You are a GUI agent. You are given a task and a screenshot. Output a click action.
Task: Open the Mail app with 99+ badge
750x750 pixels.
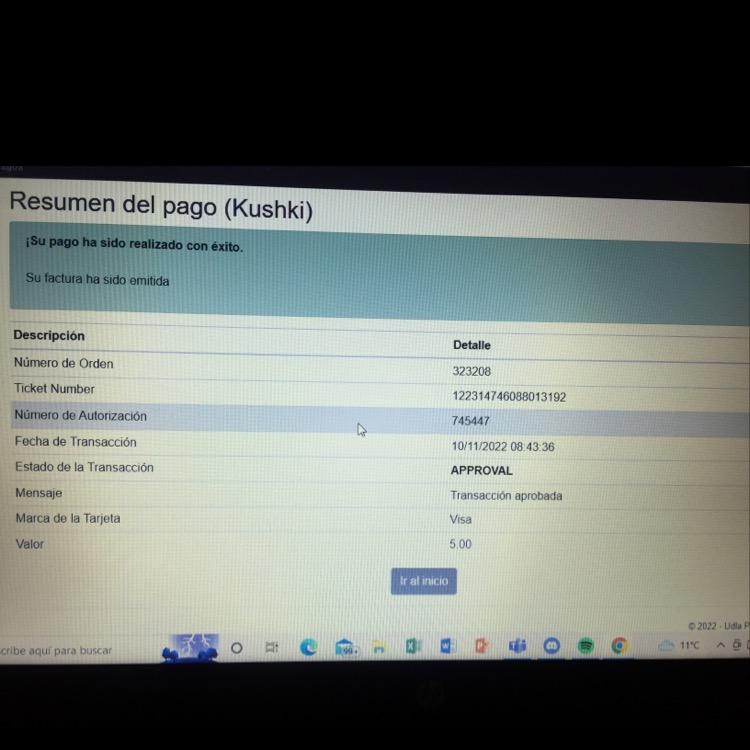pos(346,648)
